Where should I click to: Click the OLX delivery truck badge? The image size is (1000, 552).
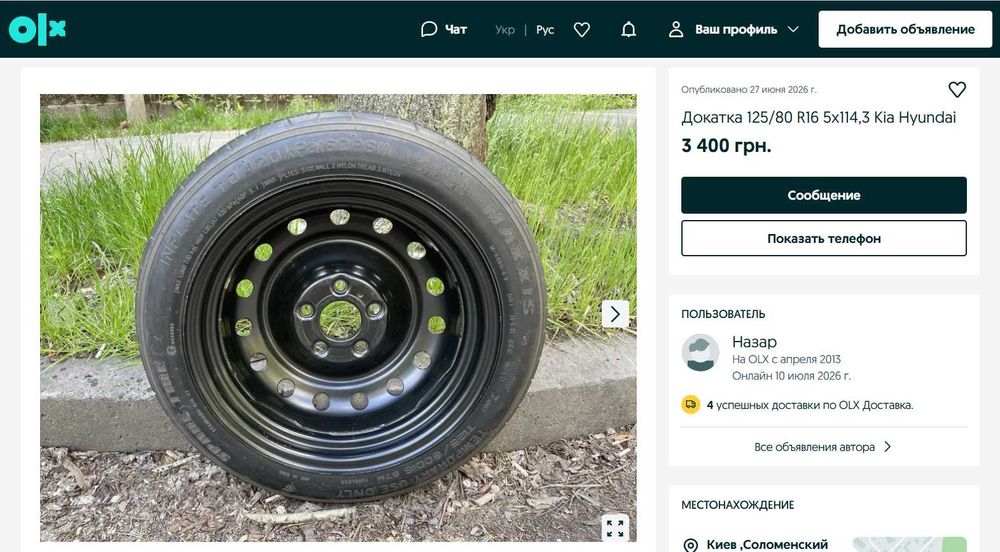(691, 405)
